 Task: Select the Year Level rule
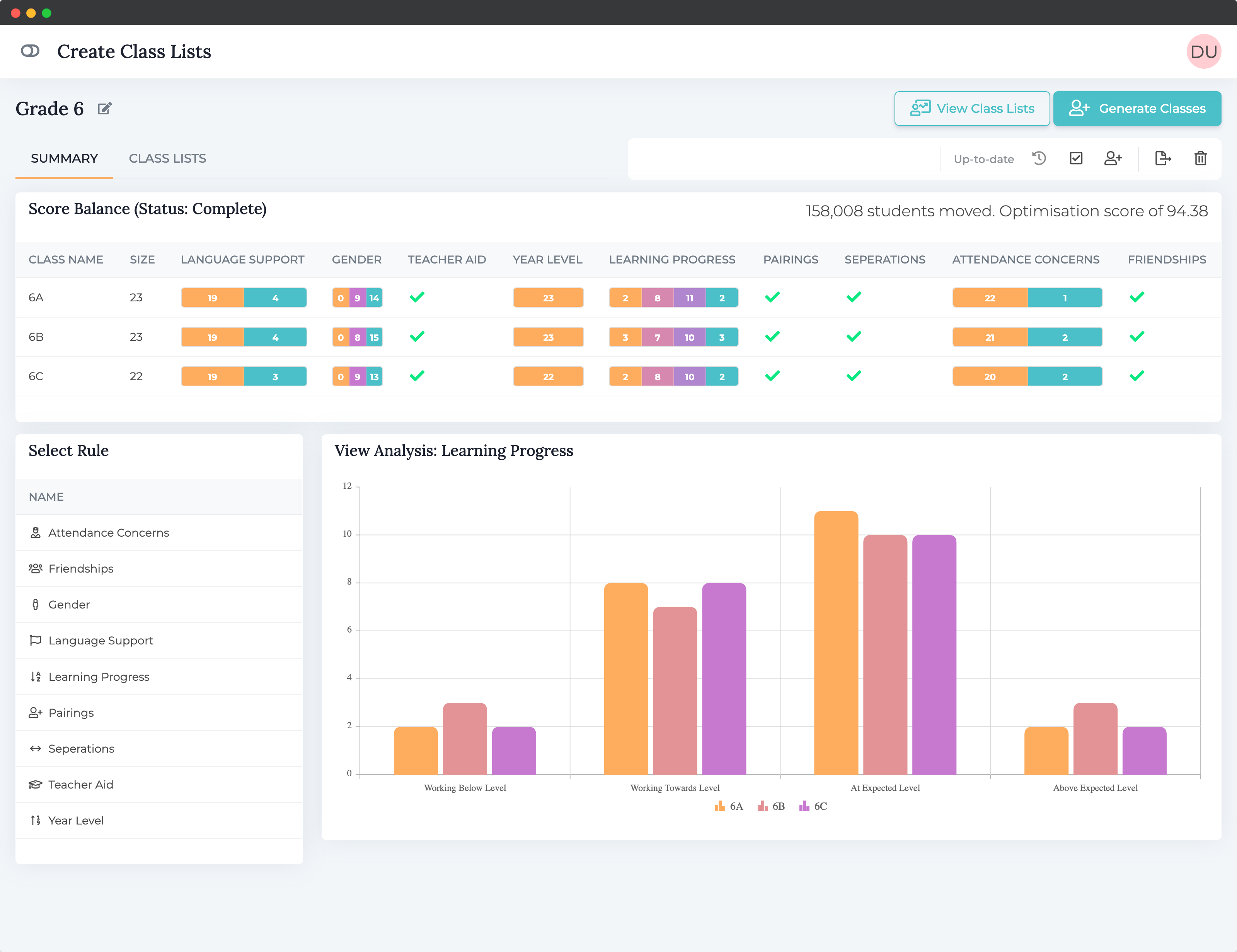(76, 820)
